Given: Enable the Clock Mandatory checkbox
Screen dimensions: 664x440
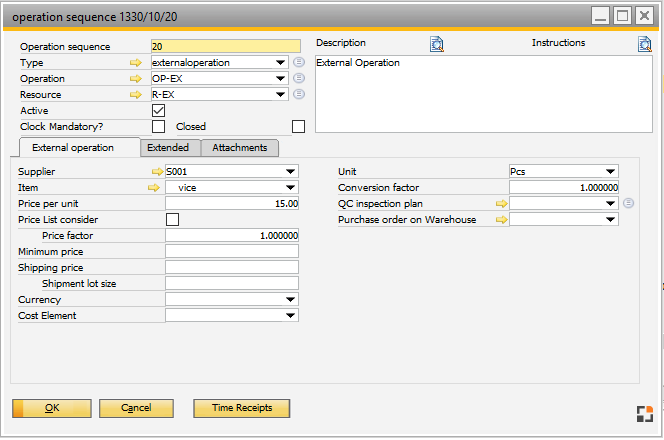Looking at the screenshot, I should click(158, 126).
